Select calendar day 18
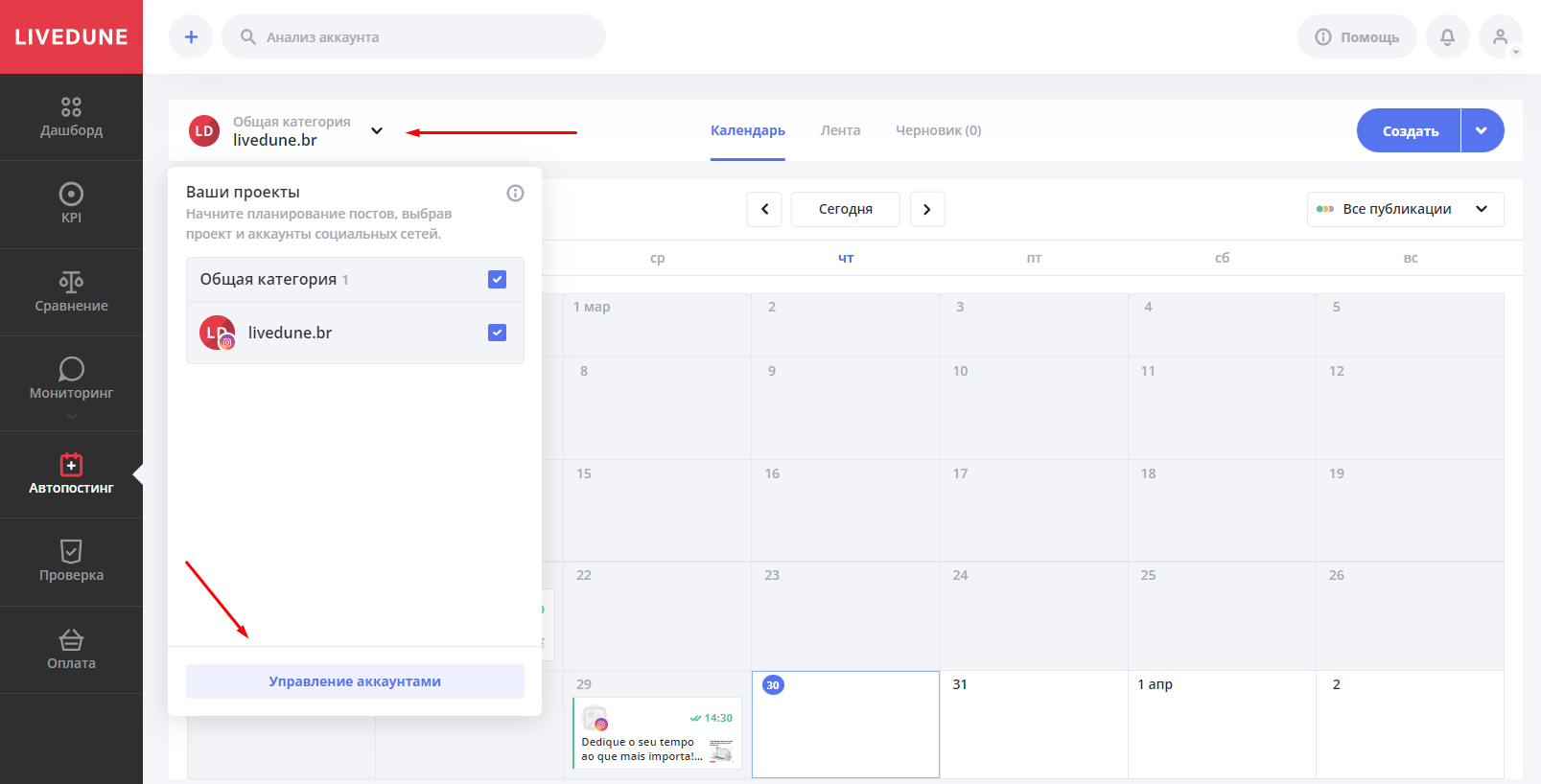This screenshot has height=784, width=1541. (1222, 510)
